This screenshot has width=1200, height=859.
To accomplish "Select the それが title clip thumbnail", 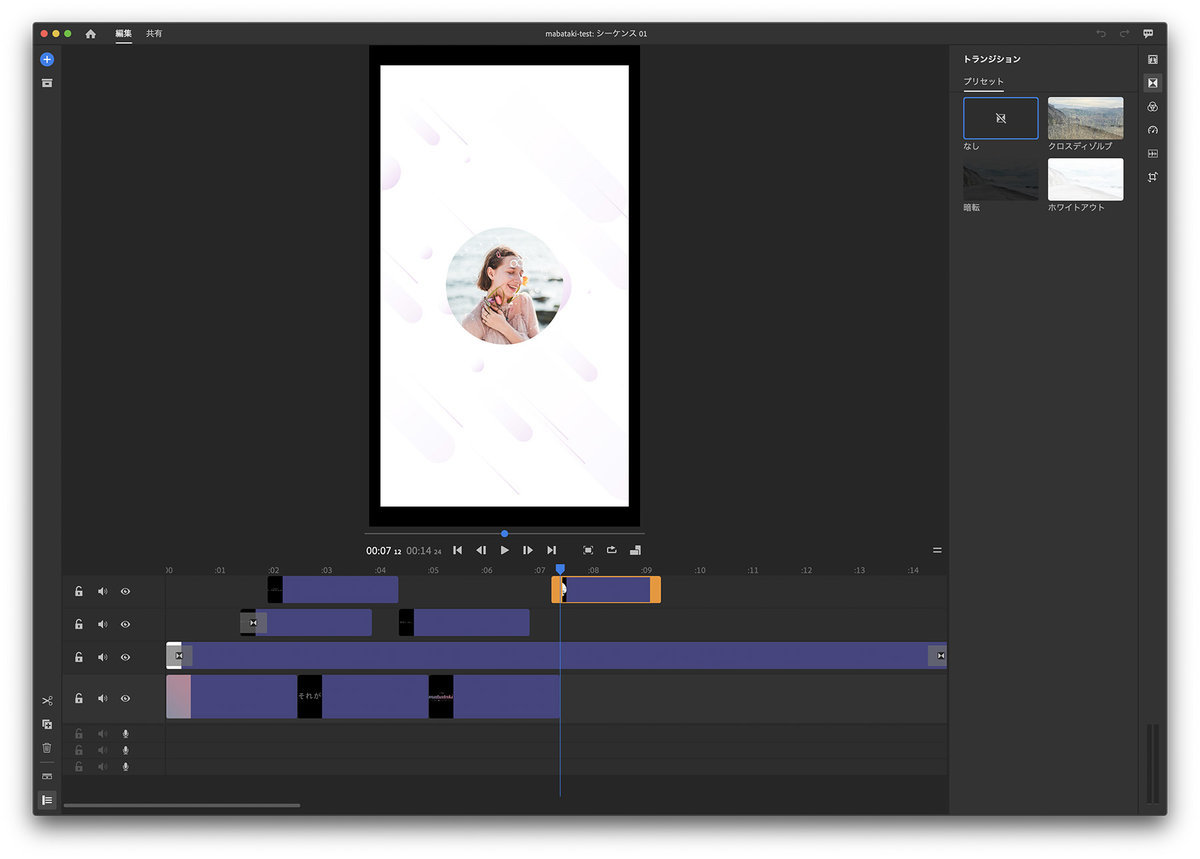I will pyautogui.click(x=310, y=696).
